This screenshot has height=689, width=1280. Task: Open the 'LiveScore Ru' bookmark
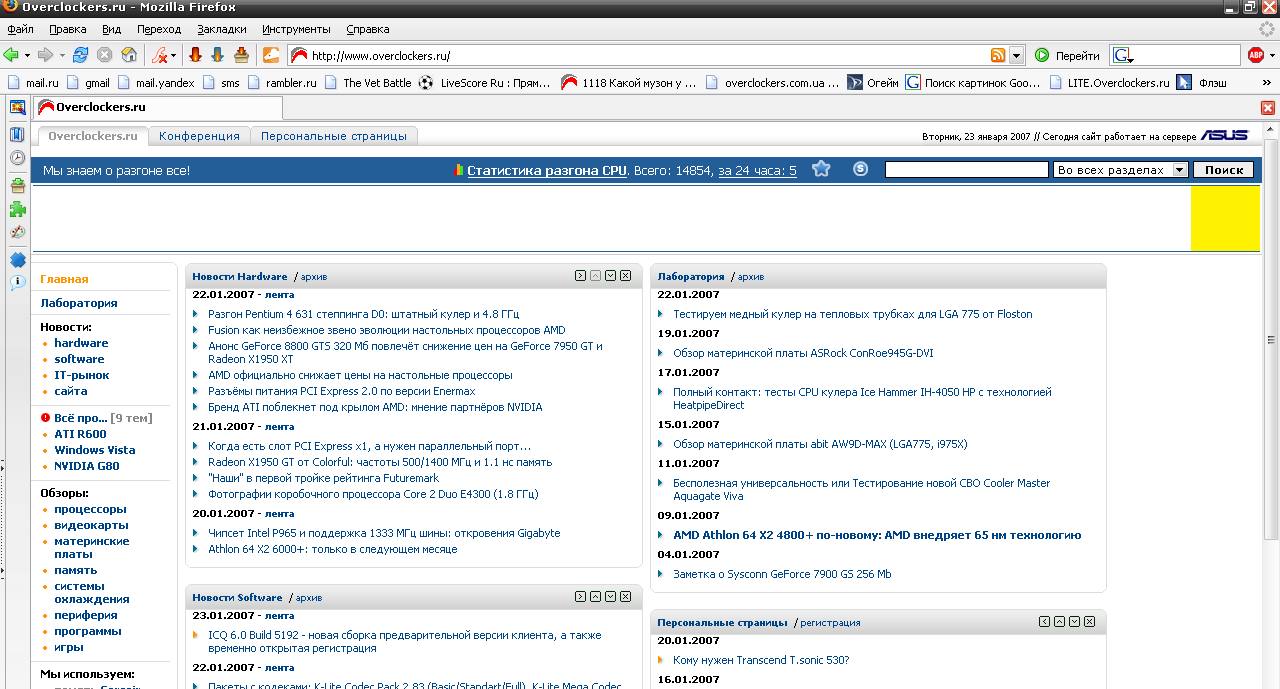coord(485,83)
